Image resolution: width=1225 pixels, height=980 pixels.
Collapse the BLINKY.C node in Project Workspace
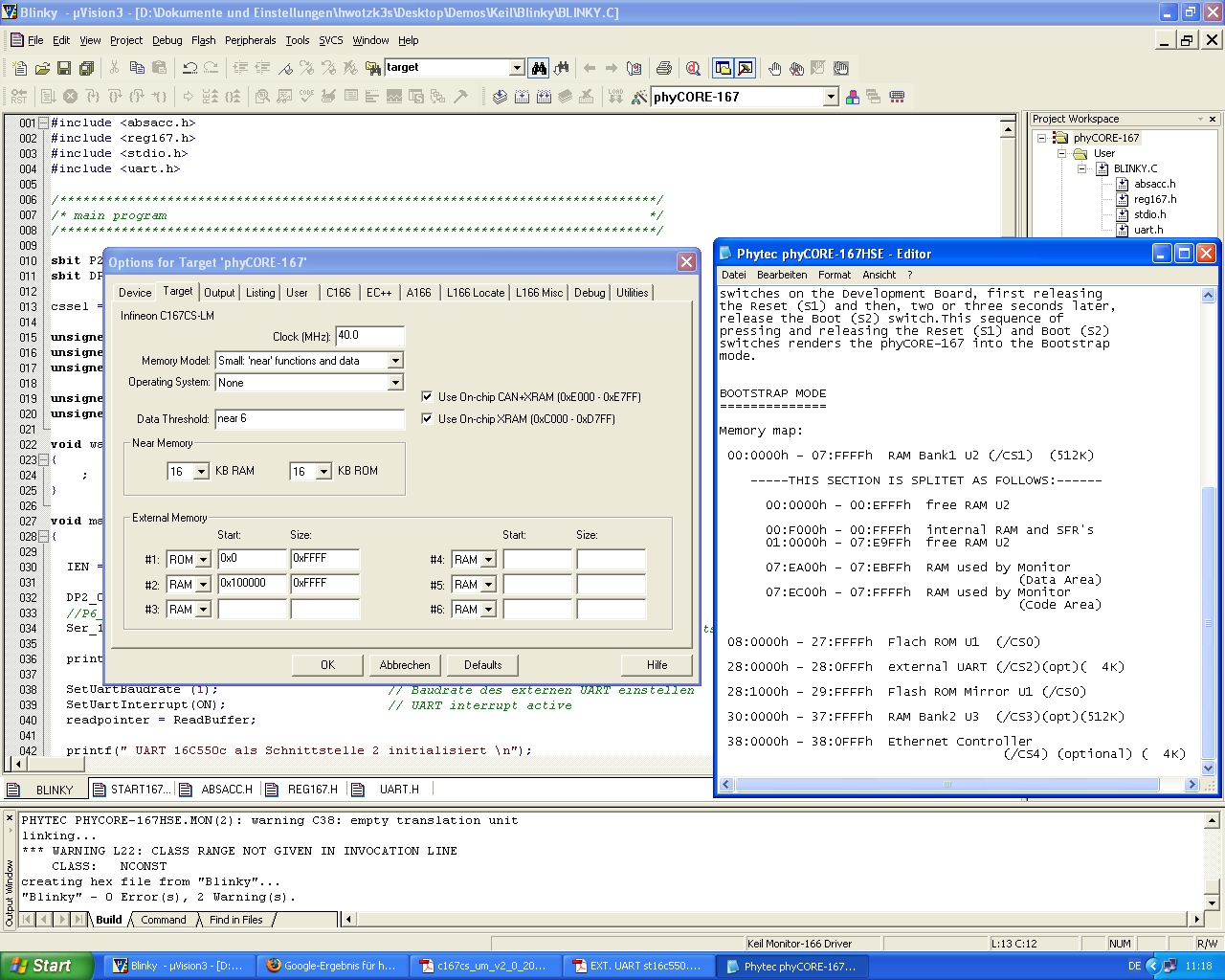(x=1081, y=168)
